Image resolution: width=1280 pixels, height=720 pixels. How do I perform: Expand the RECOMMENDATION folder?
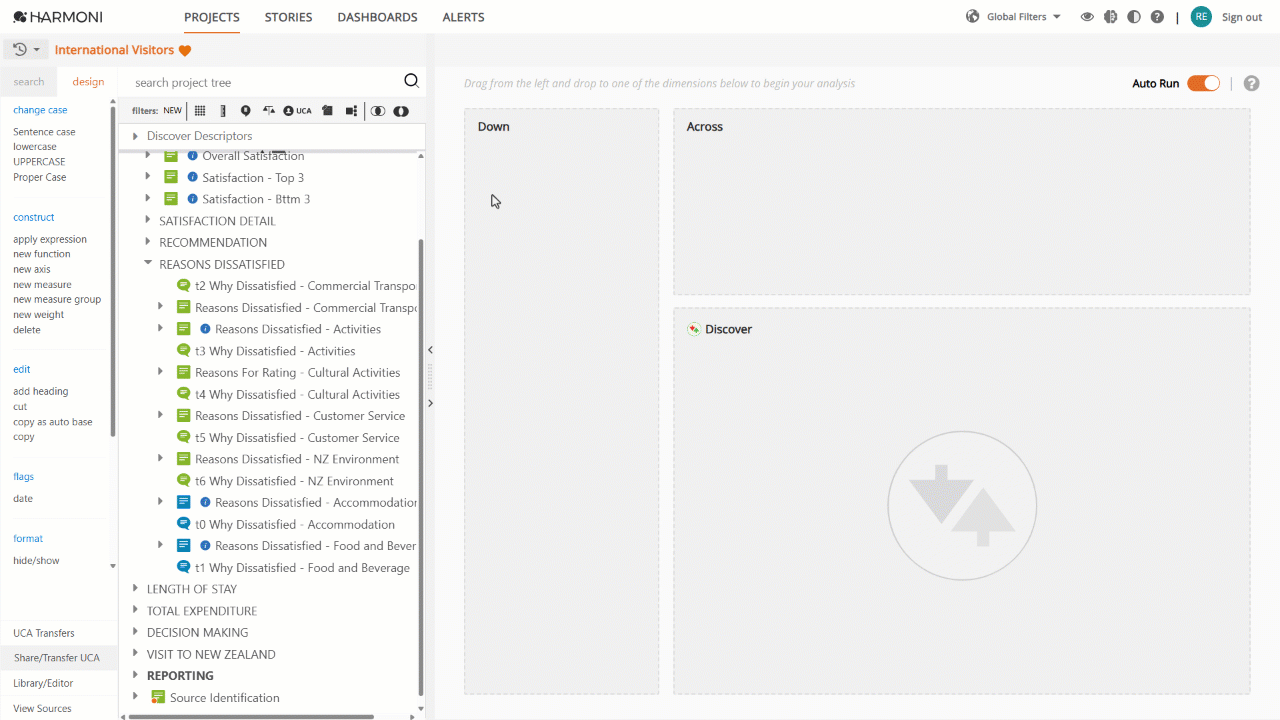click(148, 242)
